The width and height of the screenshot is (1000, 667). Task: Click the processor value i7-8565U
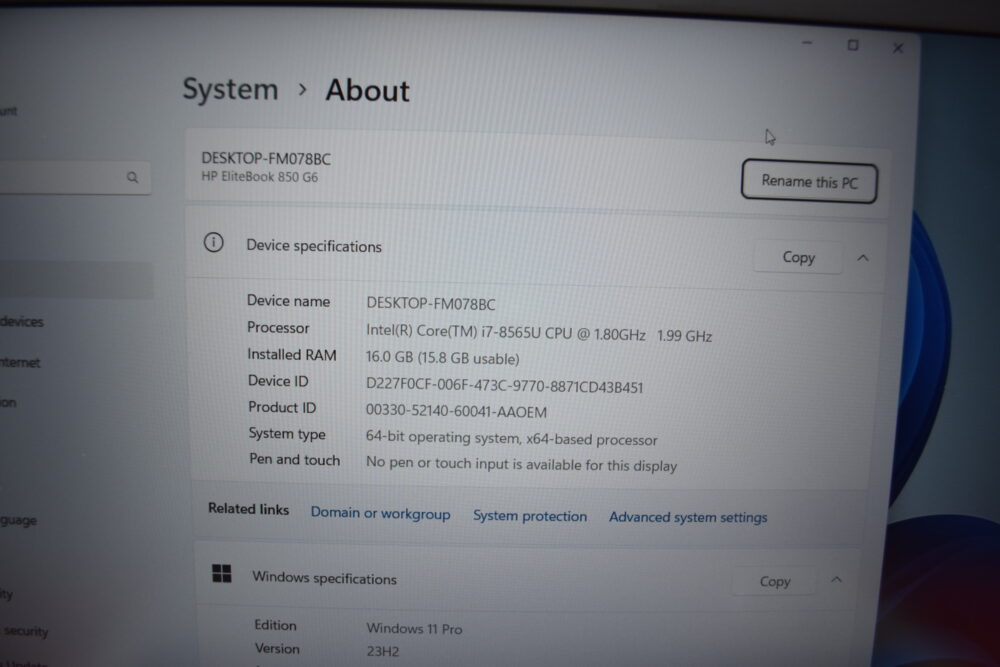pyautogui.click(x=538, y=333)
